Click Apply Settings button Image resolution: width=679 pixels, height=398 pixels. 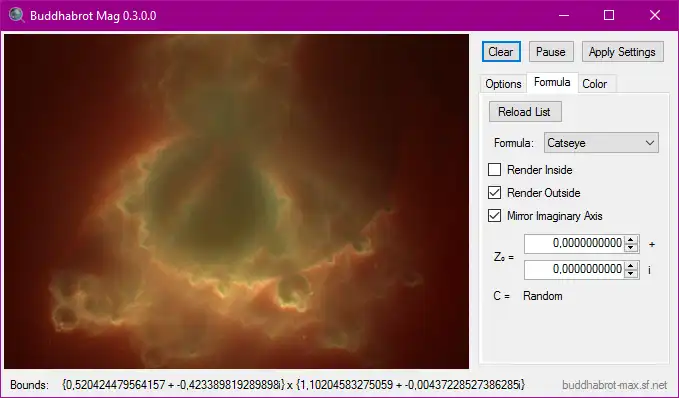pyautogui.click(x=622, y=52)
